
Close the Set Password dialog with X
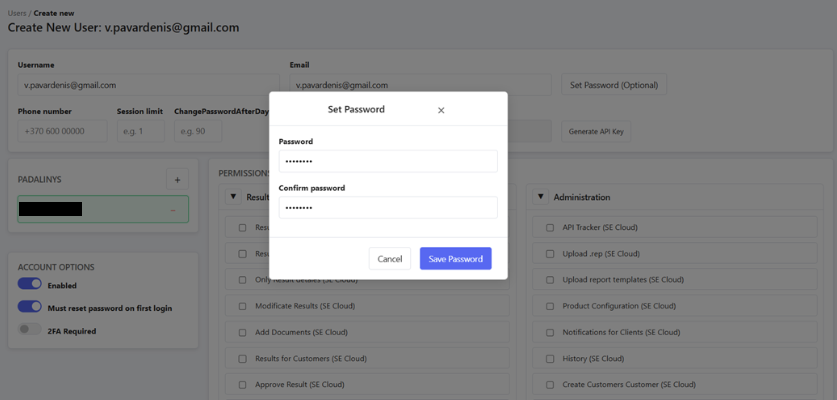(441, 110)
